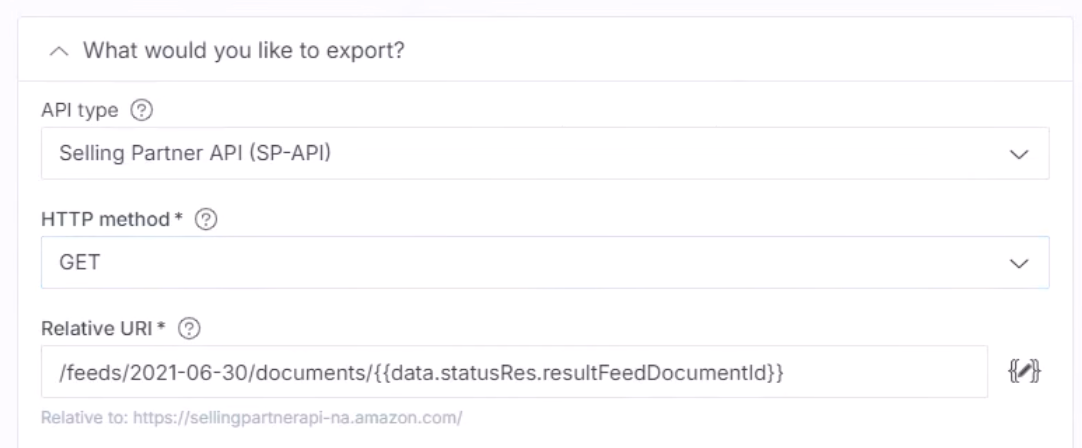Click the 'Relative to' sellingpartnerapi URL text
Image resolution: width=1082 pixels, height=448 pixels.
click(297, 418)
